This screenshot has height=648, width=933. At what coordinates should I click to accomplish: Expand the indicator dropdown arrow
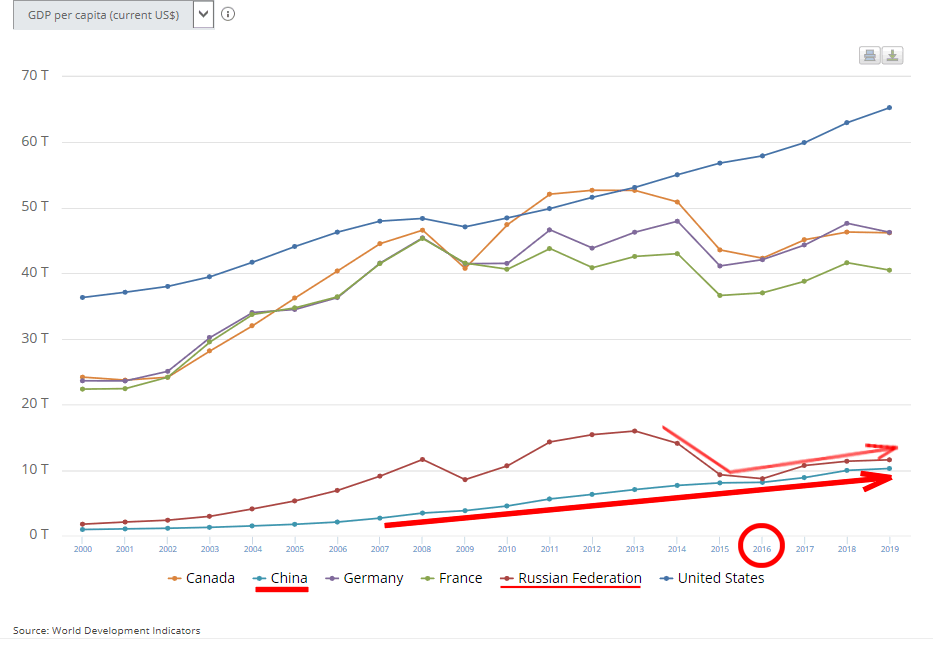[x=204, y=14]
